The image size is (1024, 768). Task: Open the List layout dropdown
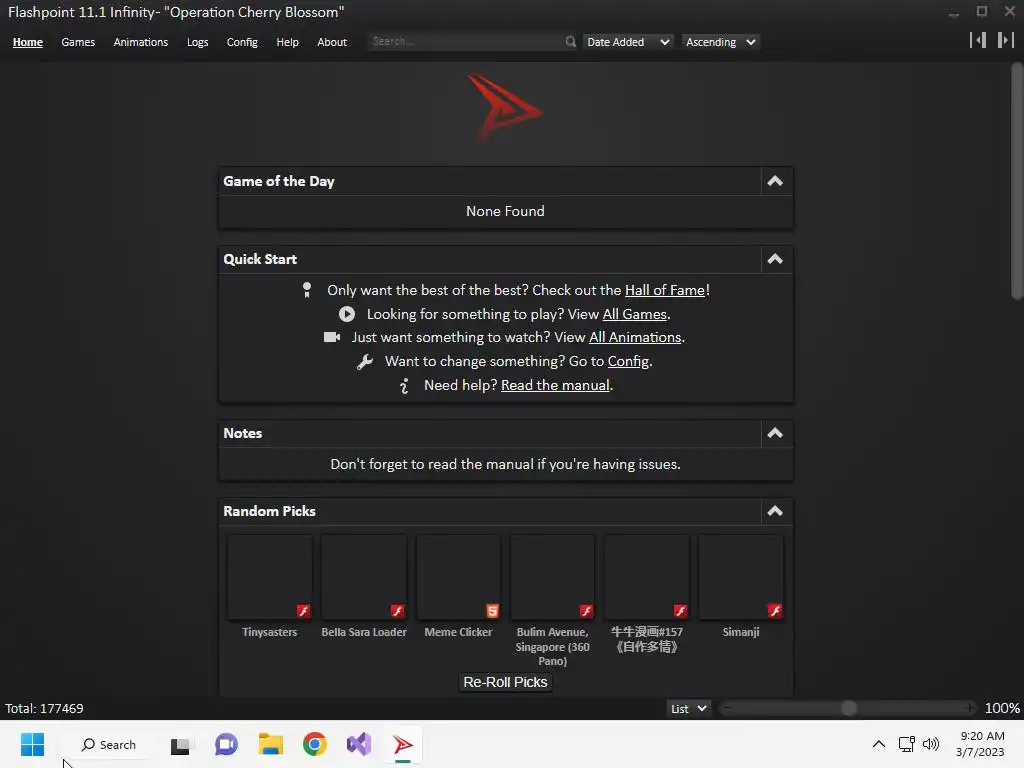point(688,709)
